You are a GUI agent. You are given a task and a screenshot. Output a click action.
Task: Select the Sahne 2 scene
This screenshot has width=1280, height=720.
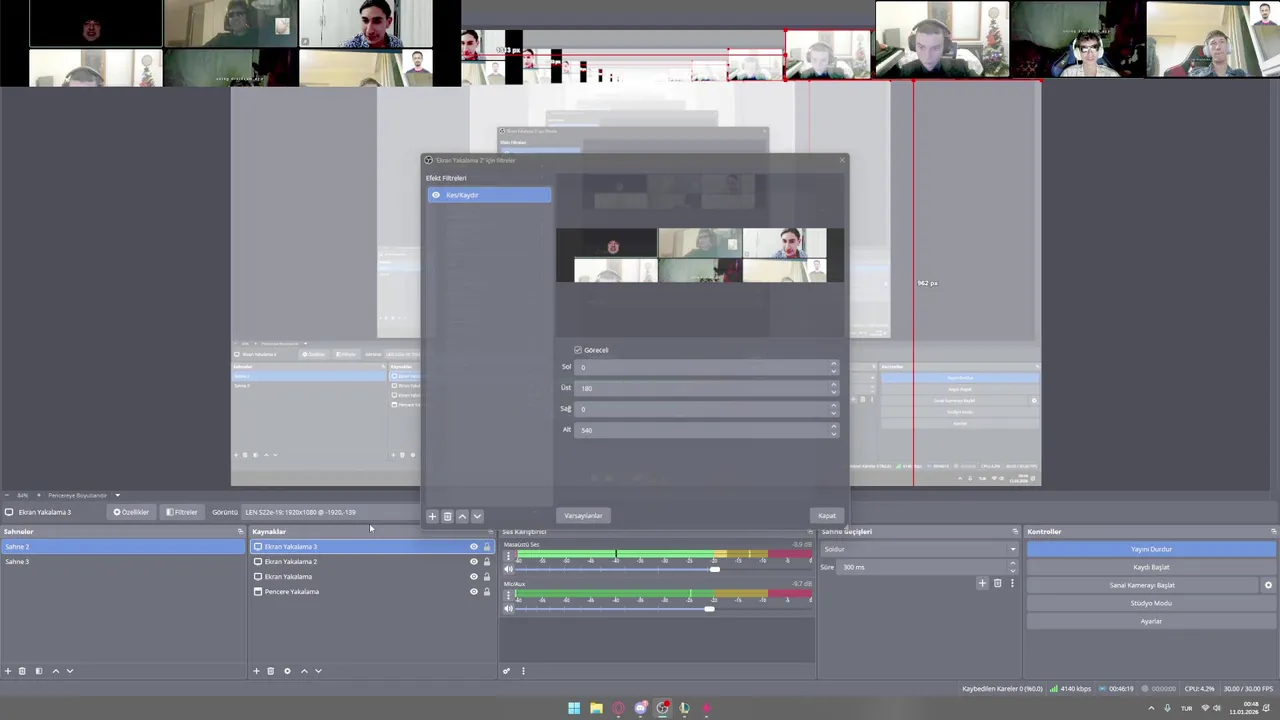pos(123,547)
